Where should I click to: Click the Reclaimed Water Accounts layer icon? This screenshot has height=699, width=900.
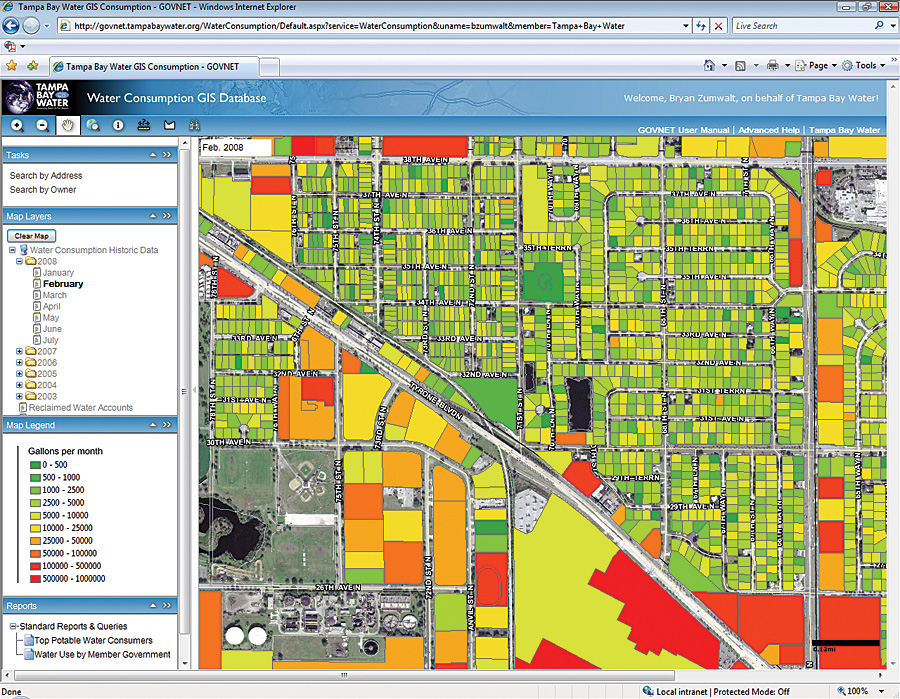point(23,408)
